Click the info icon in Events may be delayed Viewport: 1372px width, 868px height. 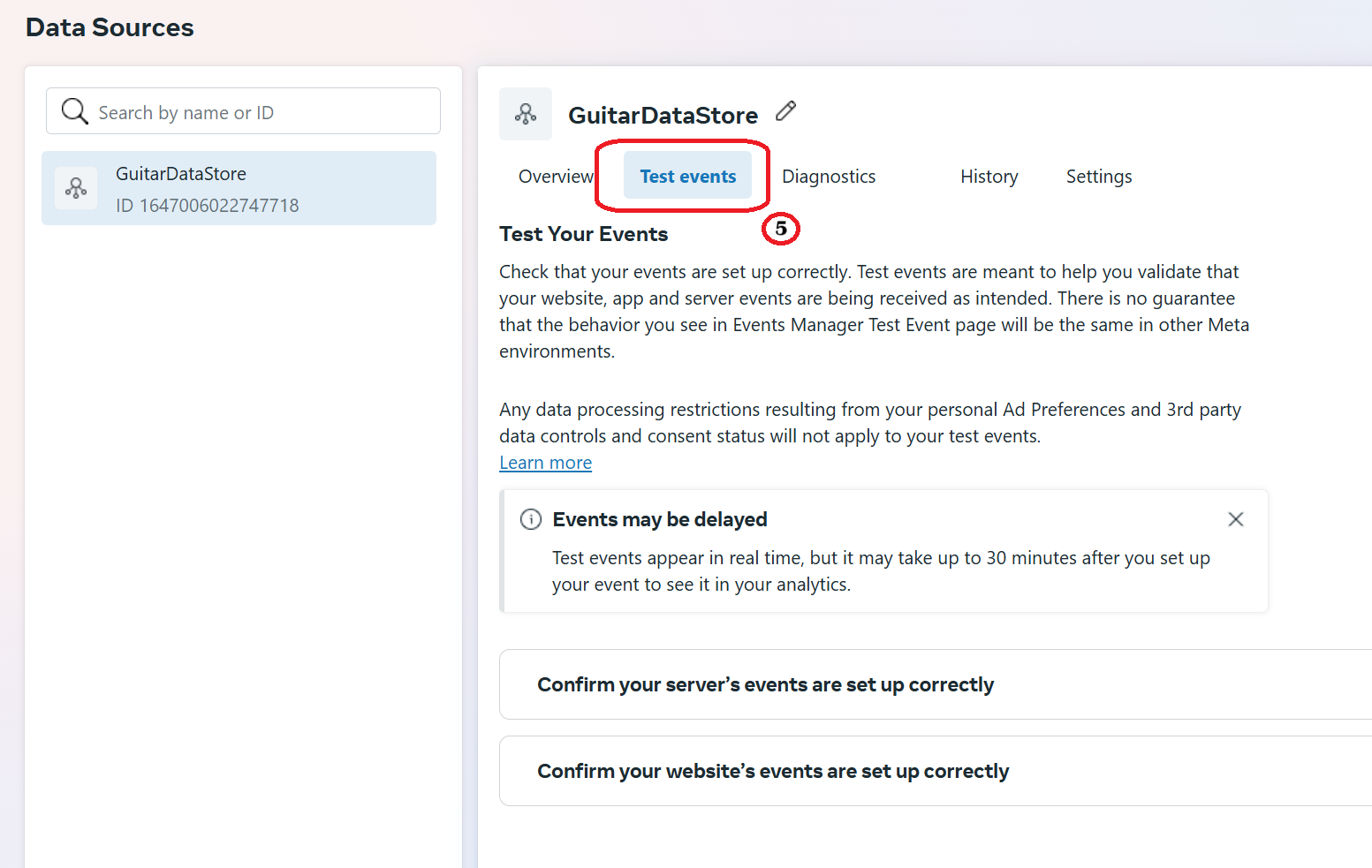[x=531, y=519]
